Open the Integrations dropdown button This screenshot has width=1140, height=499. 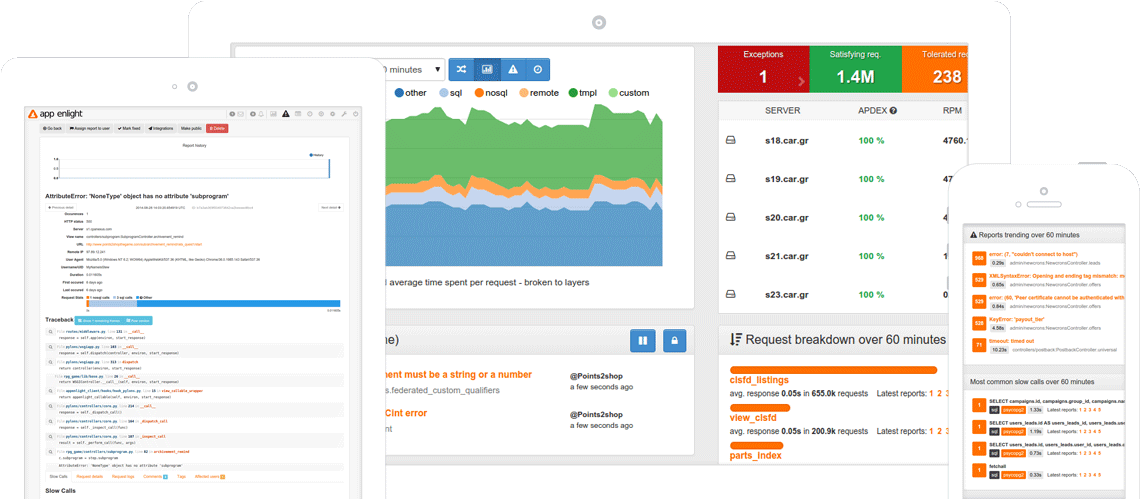[161, 128]
